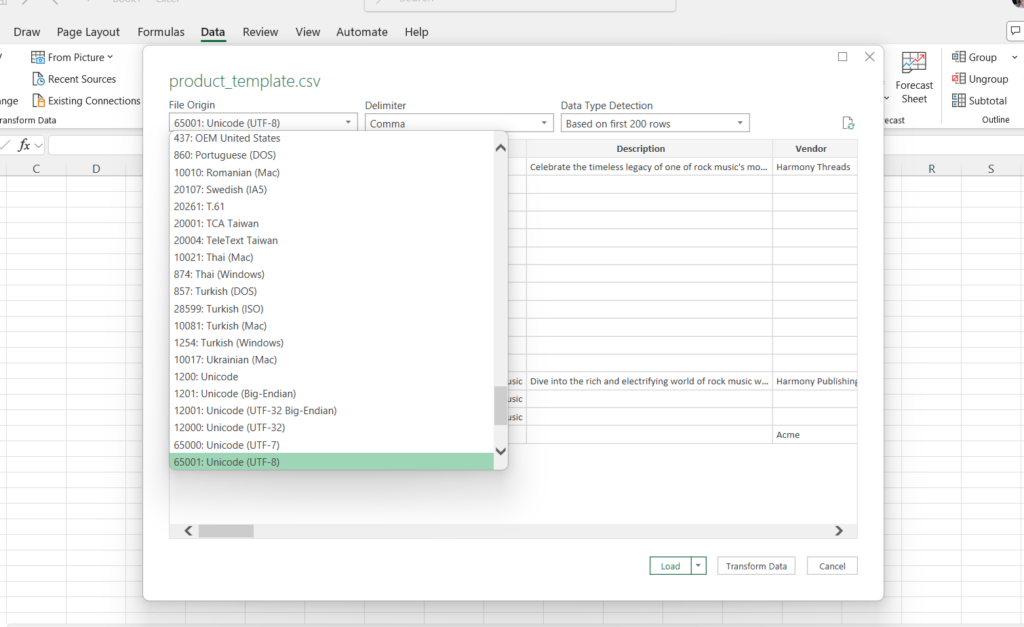The image size is (1024, 627).
Task: Open the File Origin dropdown
Action: pyautogui.click(x=263, y=123)
